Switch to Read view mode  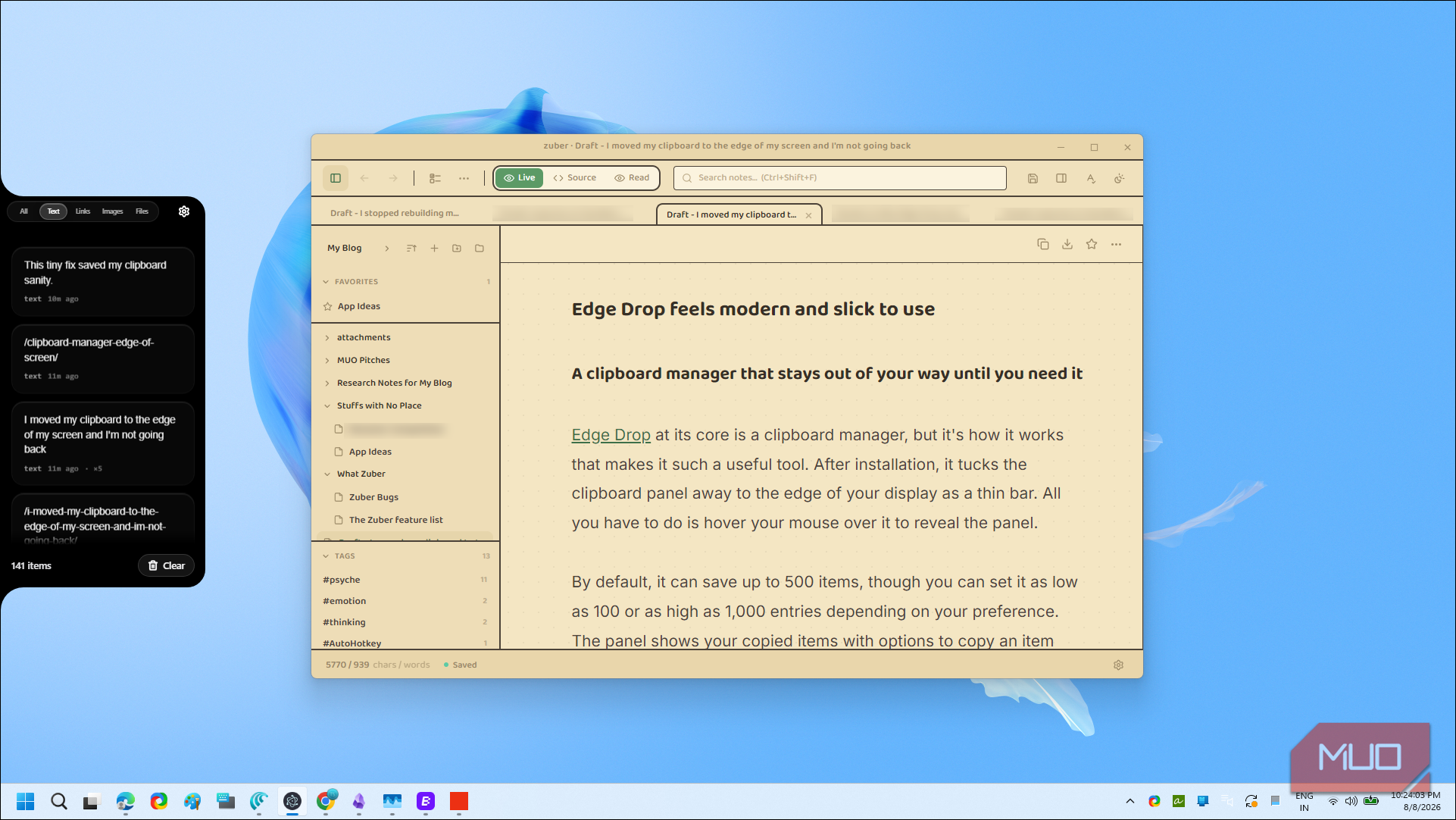632,178
